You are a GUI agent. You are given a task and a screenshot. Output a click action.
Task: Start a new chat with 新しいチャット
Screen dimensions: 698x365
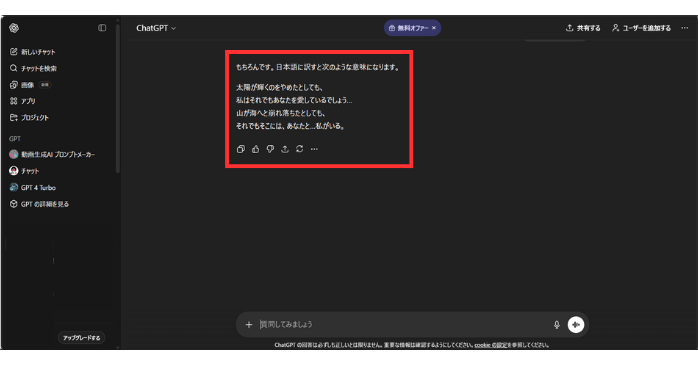pyautogui.click(x=38, y=52)
